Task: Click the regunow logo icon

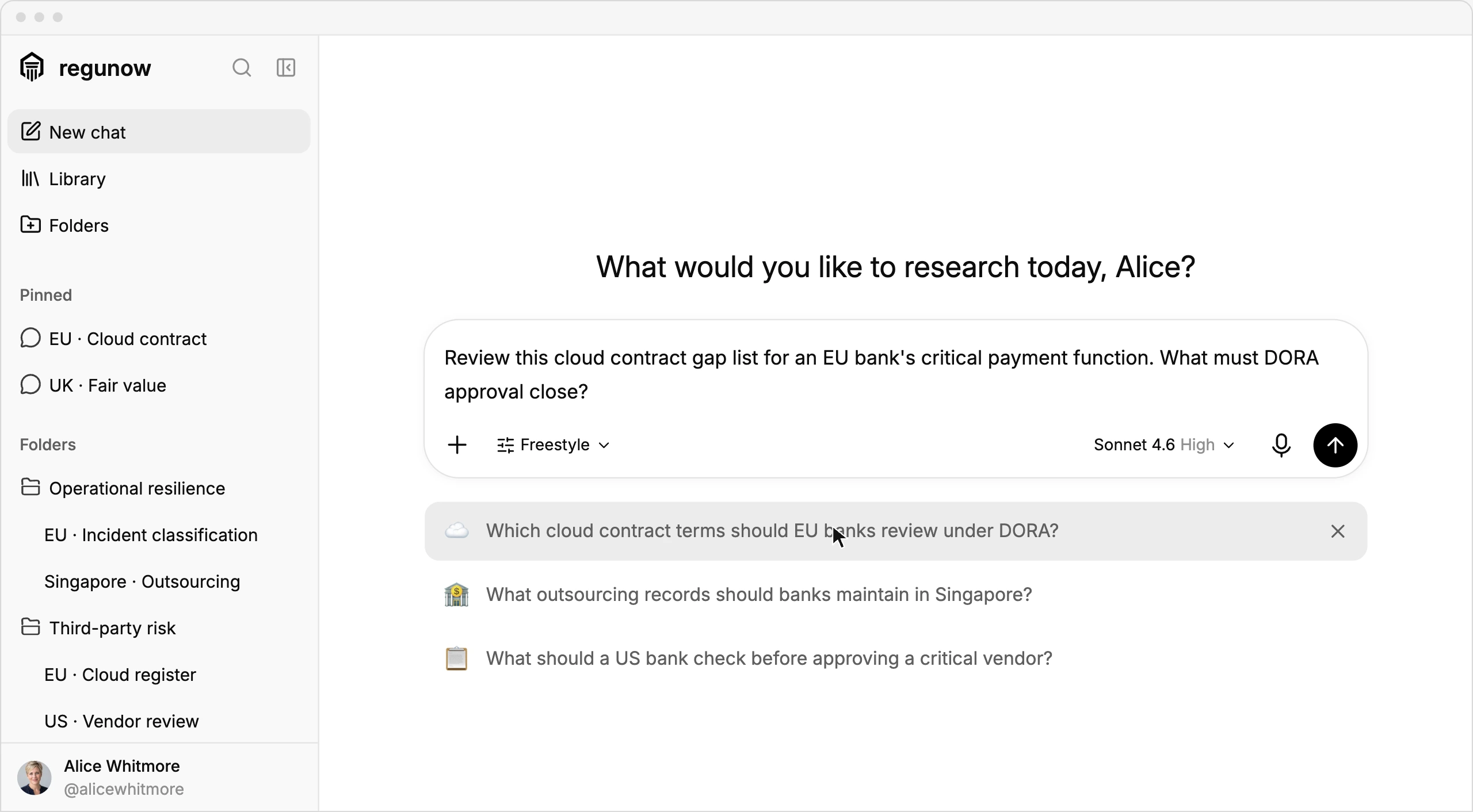Action: pos(32,67)
